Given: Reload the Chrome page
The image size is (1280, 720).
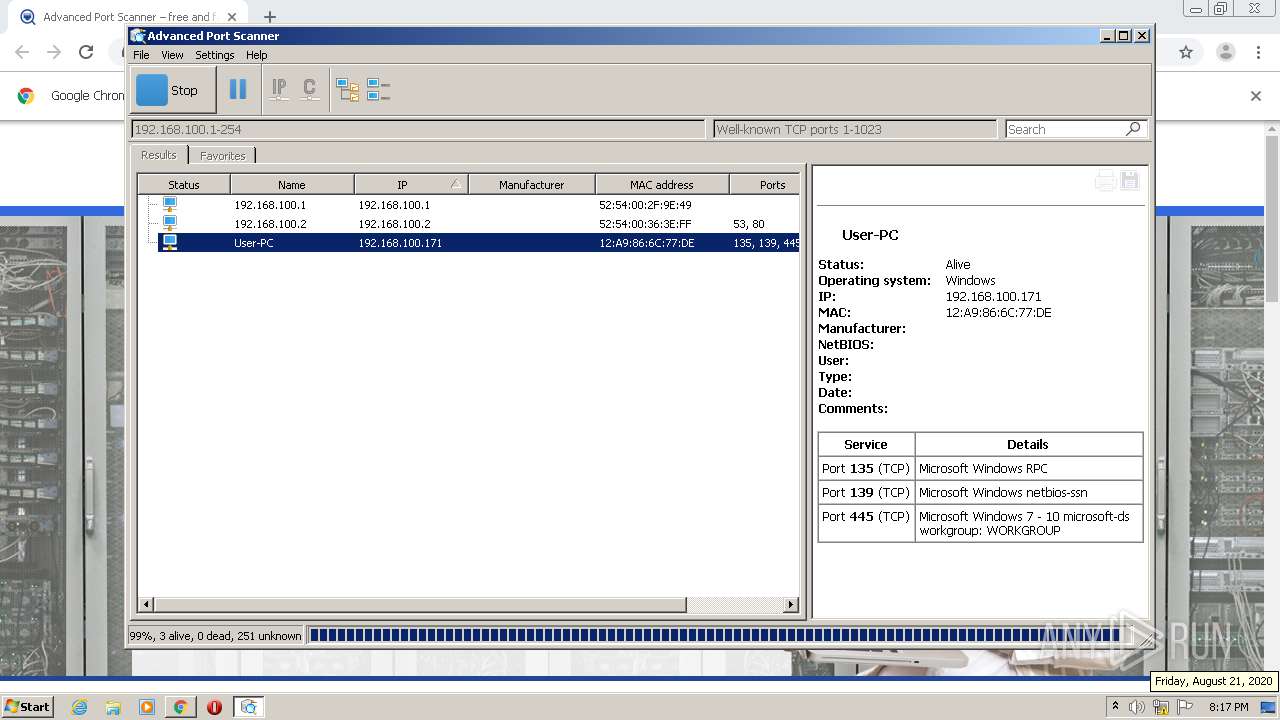Looking at the screenshot, I should (x=86, y=52).
